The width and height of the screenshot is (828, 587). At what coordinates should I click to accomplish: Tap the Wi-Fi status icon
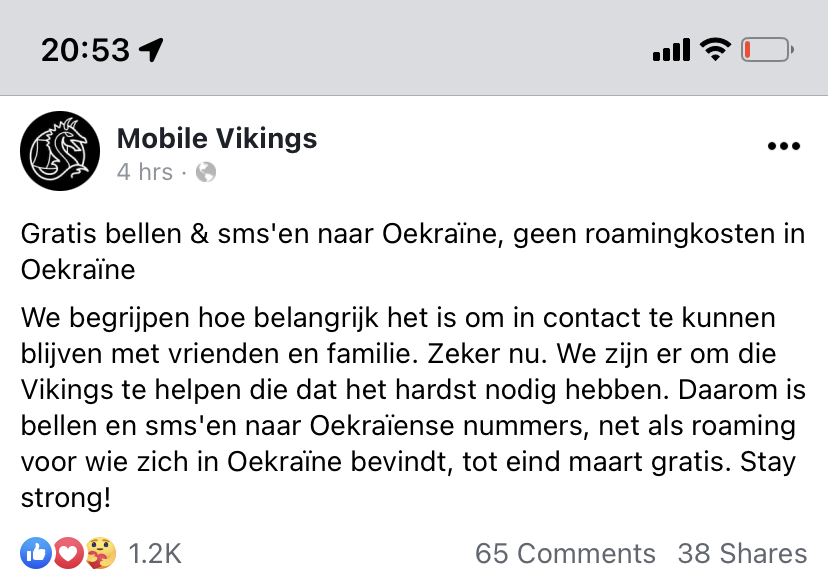[715, 49]
